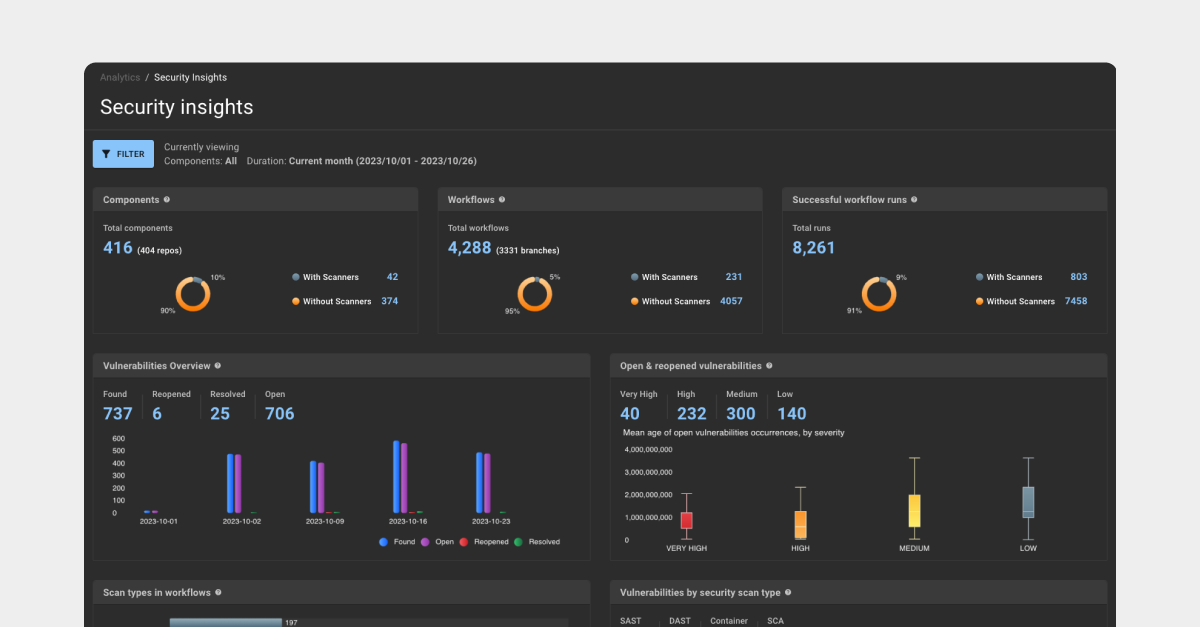Click the Vulnerabilities Overview help icon
The width and height of the screenshot is (1200, 627).
(x=218, y=366)
